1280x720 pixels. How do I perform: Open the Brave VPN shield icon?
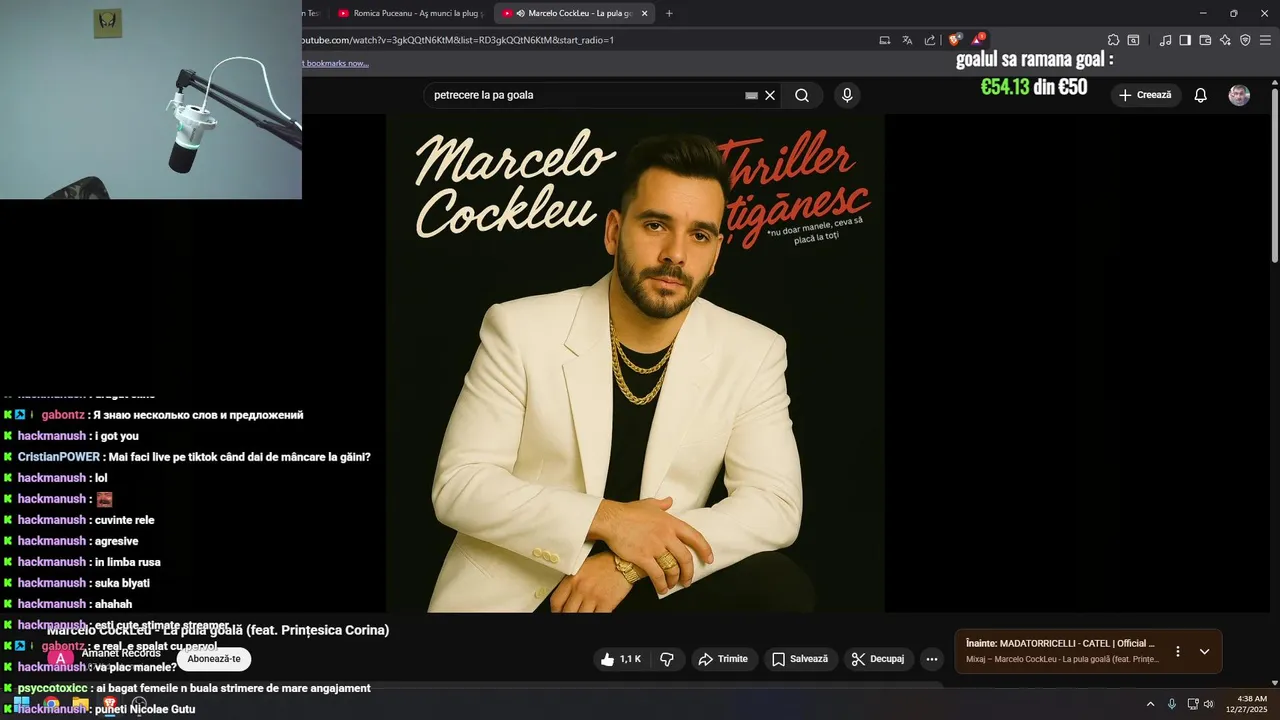(1245, 40)
